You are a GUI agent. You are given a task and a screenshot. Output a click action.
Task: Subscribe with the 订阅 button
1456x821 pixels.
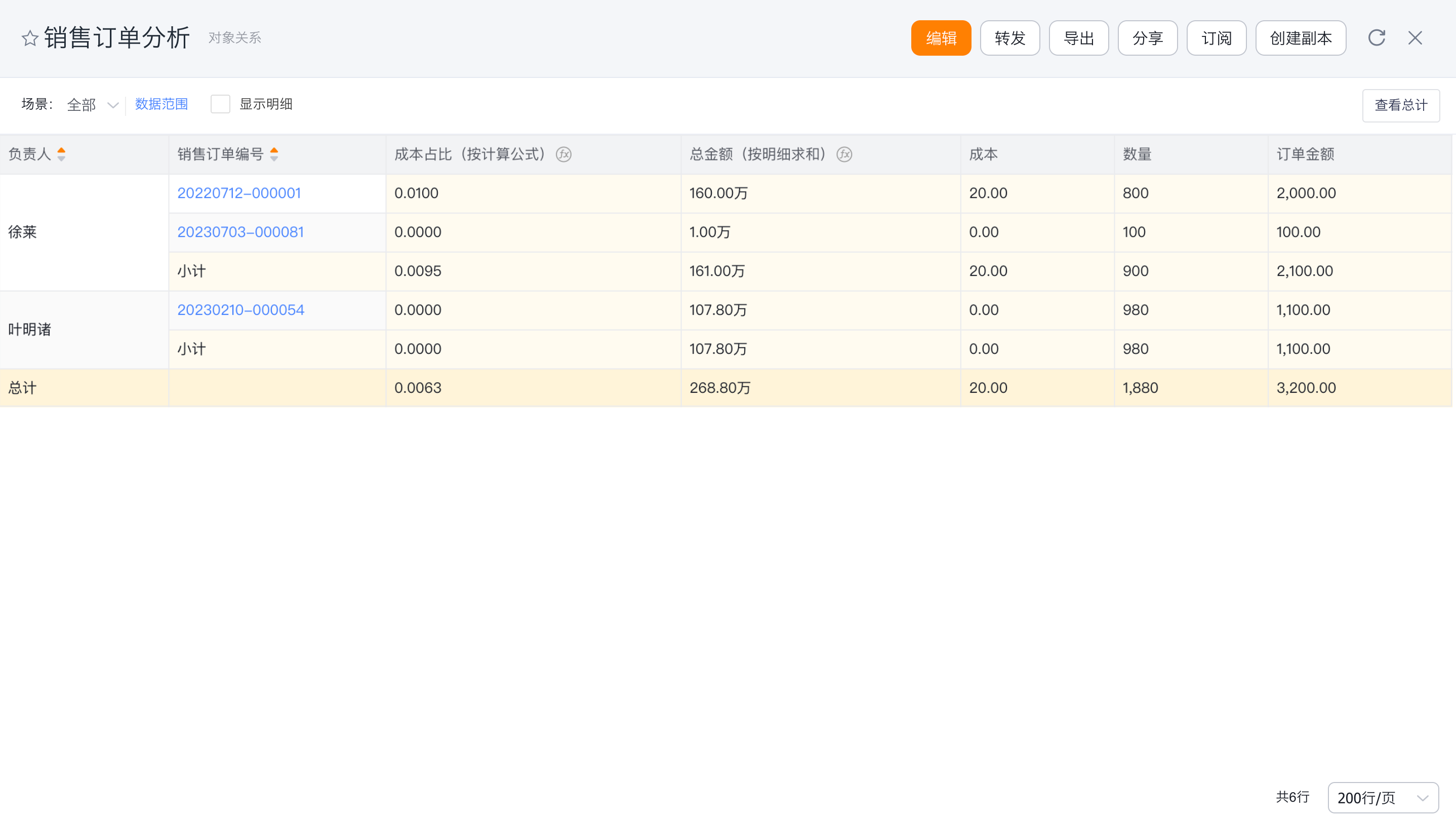click(x=1217, y=38)
